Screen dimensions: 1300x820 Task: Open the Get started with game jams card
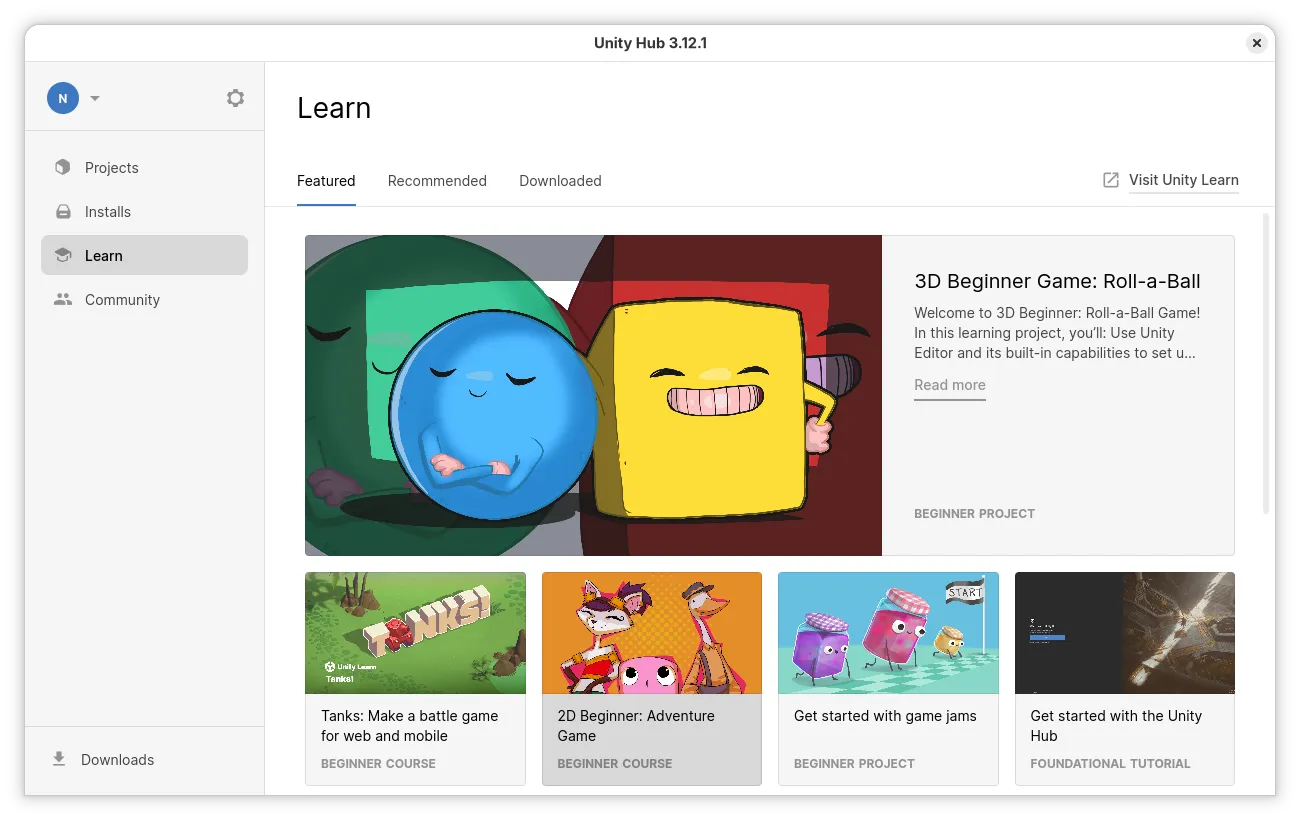[x=888, y=678]
